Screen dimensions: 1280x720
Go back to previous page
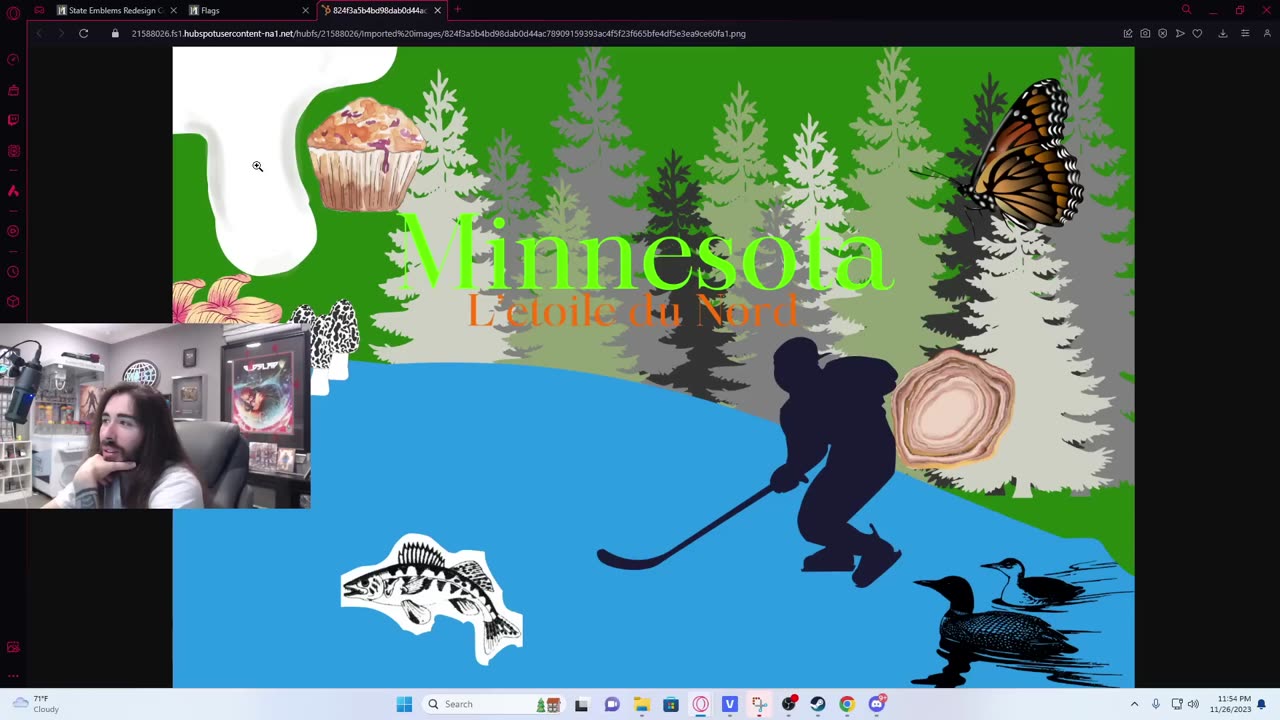(x=39, y=33)
